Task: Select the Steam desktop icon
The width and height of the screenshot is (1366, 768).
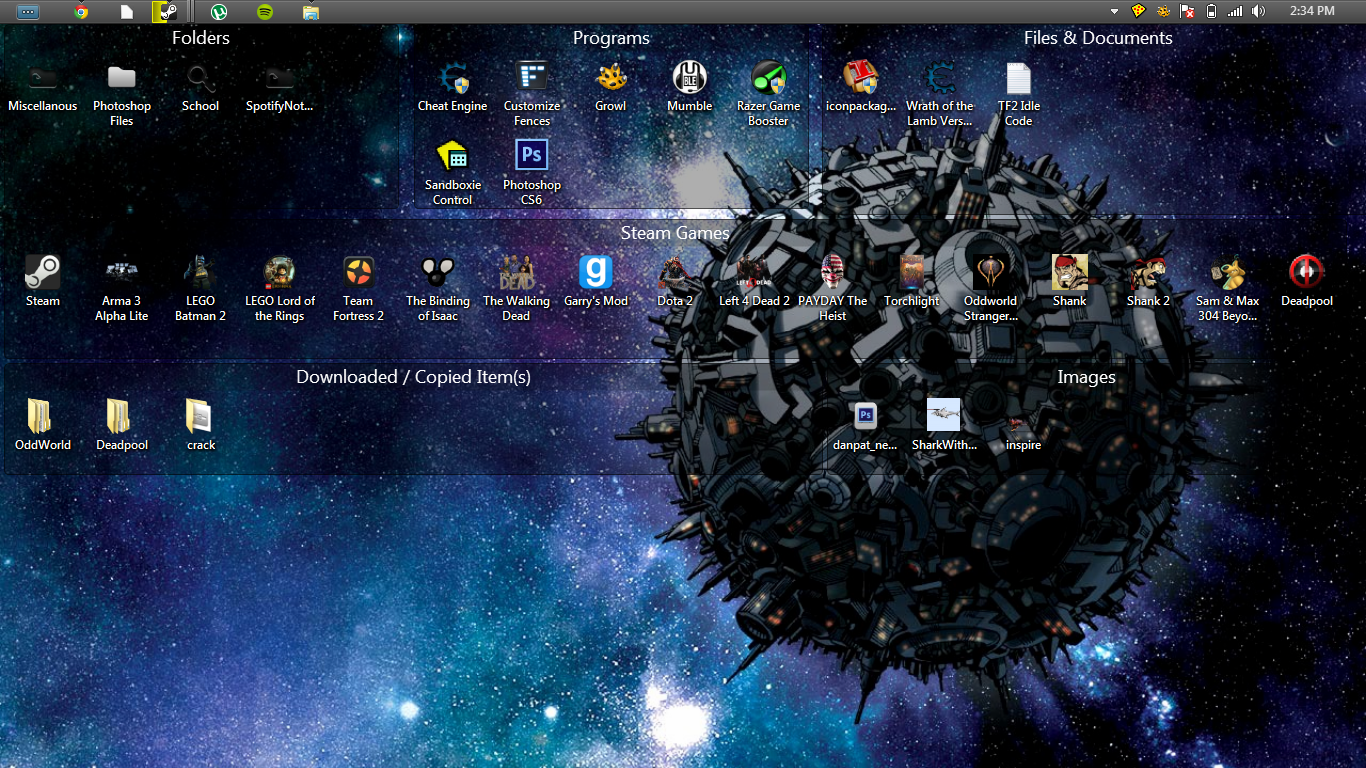Action: pyautogui.click(x=42, y=274)
